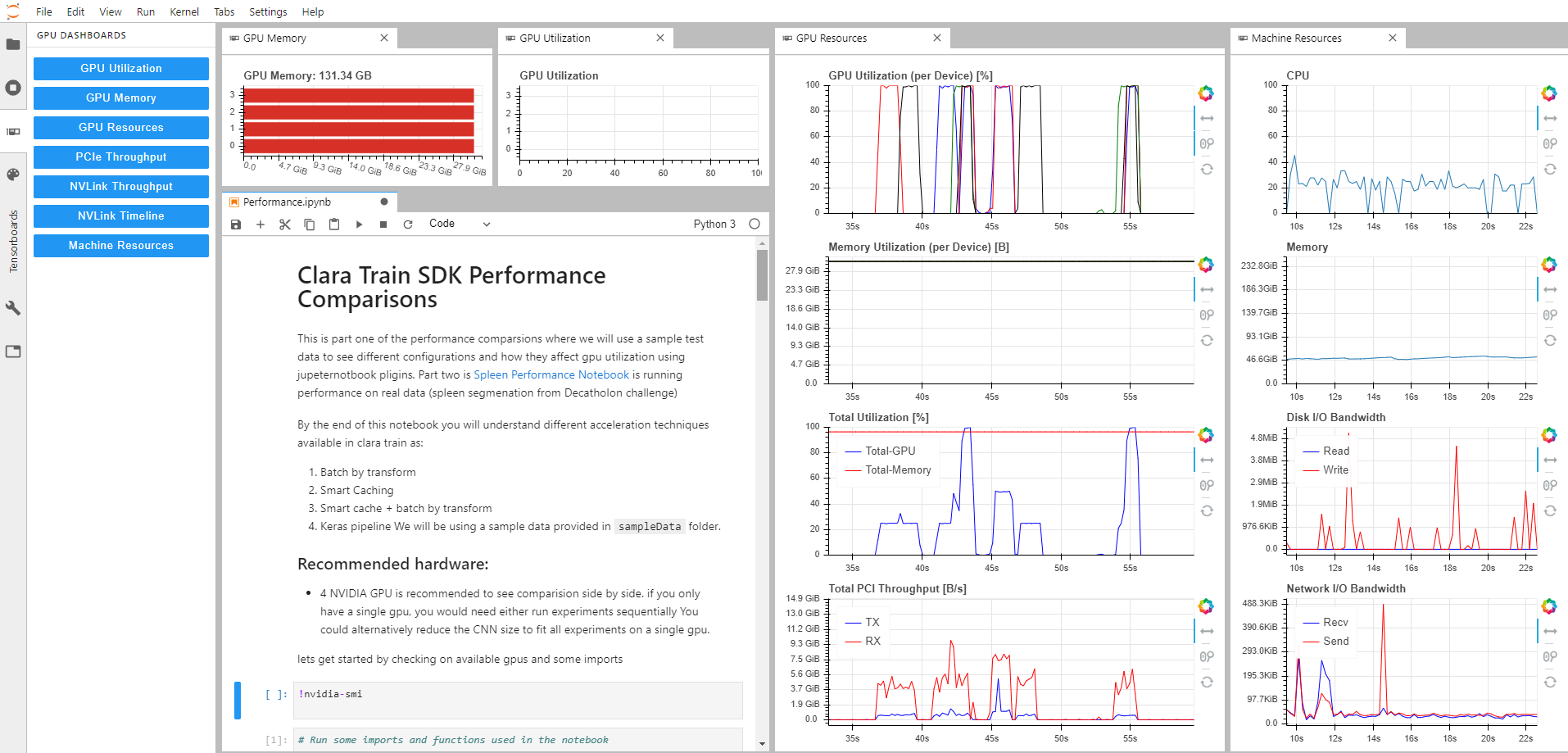Screen dimensions: 1568x753
Task: Paste cells from clipboard icon
Action: (x=334, y=224)
